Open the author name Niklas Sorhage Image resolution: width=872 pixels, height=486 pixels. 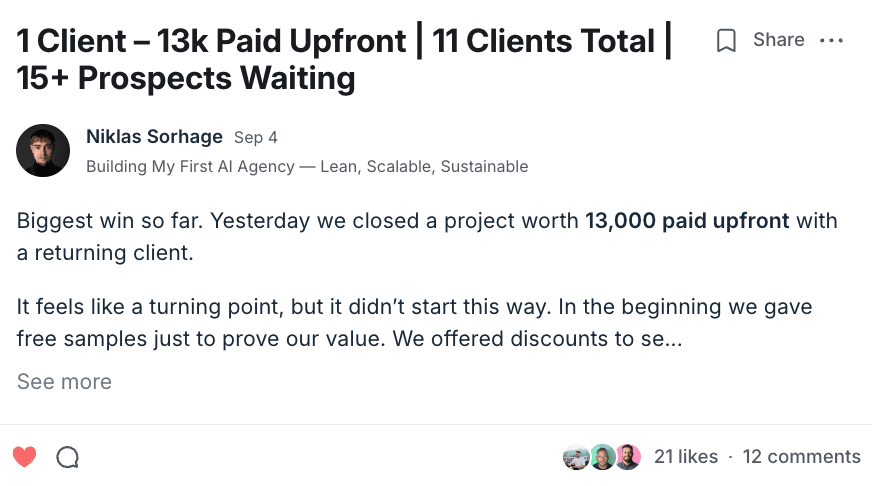tap(154, 137)
